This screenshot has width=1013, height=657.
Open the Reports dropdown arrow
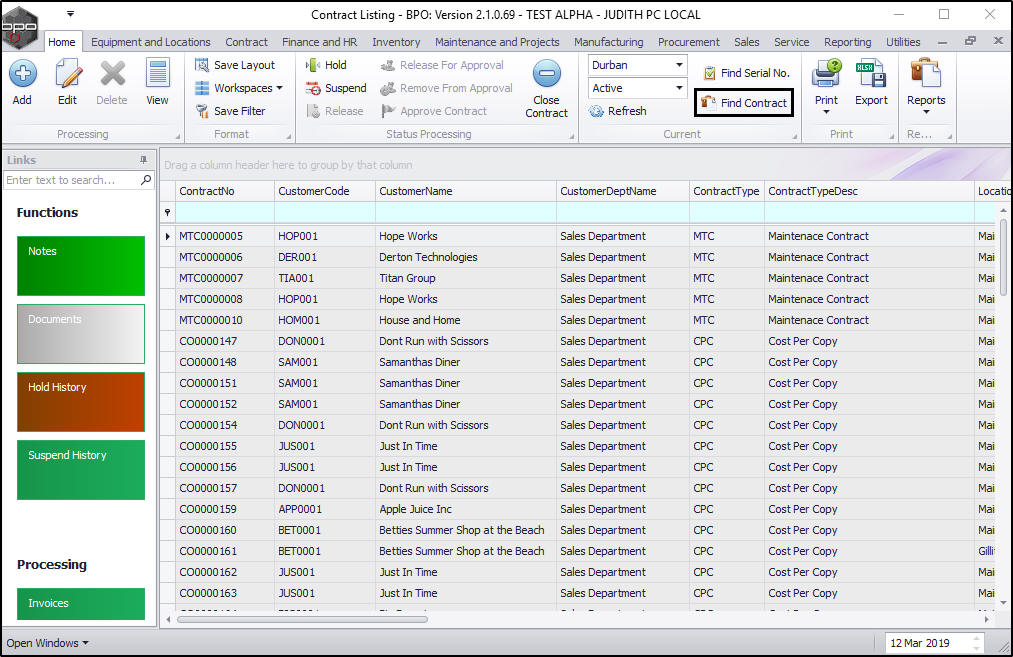[x=925, y=112]
